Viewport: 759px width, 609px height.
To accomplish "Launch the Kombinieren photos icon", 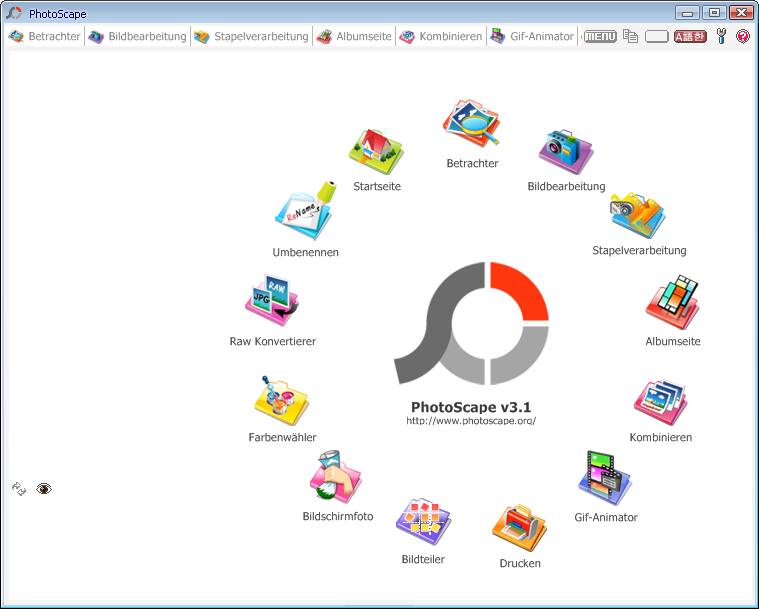I will click(661, 403).
